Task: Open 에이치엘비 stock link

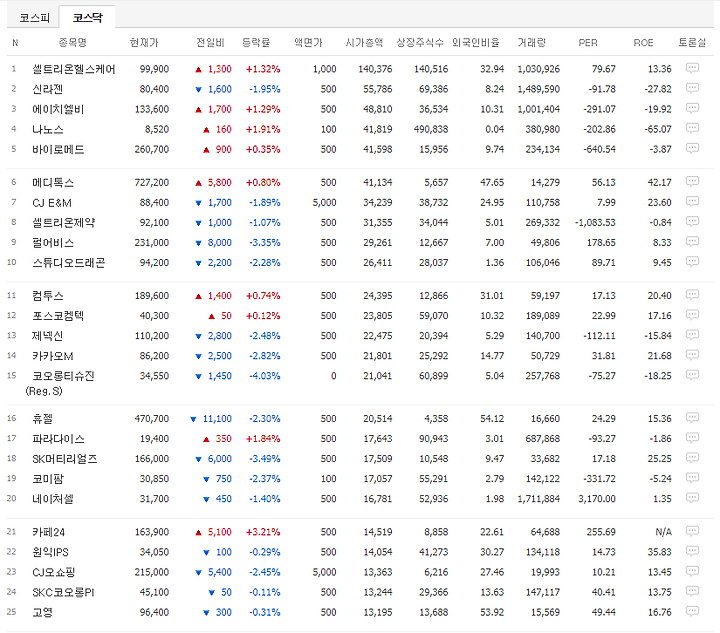Action: pos(58,109)
